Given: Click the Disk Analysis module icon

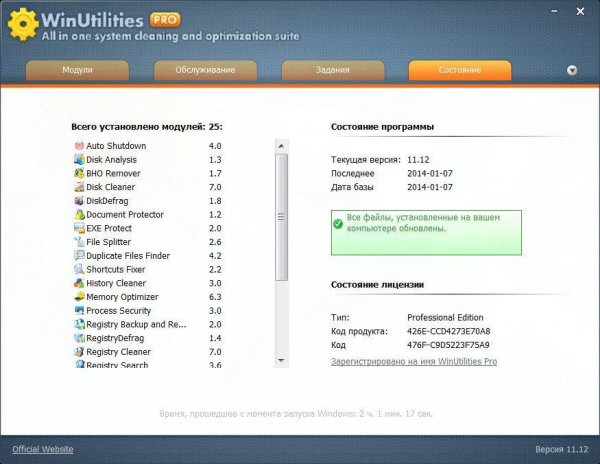Looking at the screenshot, I should (79, 160).
